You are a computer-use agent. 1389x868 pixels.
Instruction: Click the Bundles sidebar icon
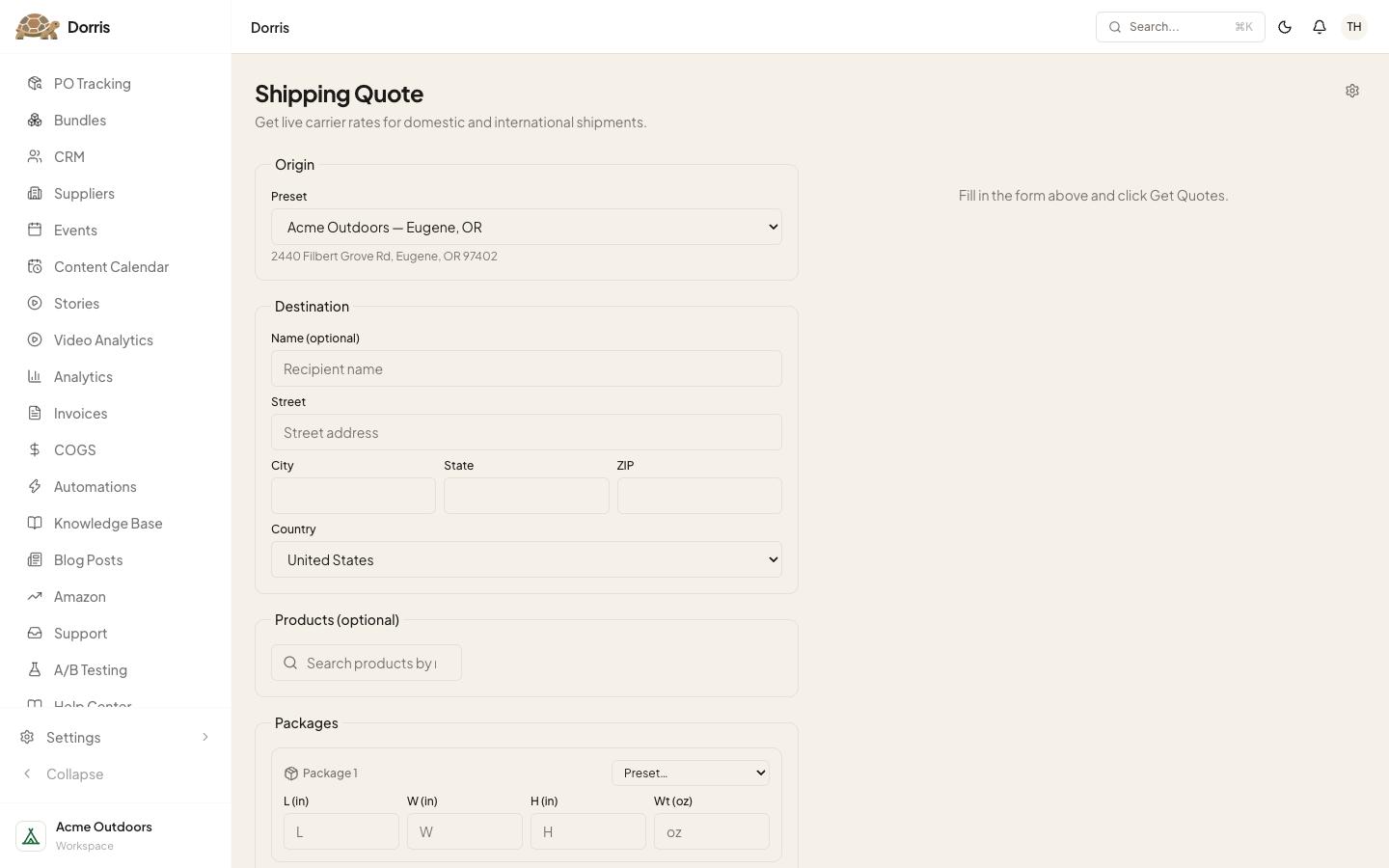[x=35, y=120]
